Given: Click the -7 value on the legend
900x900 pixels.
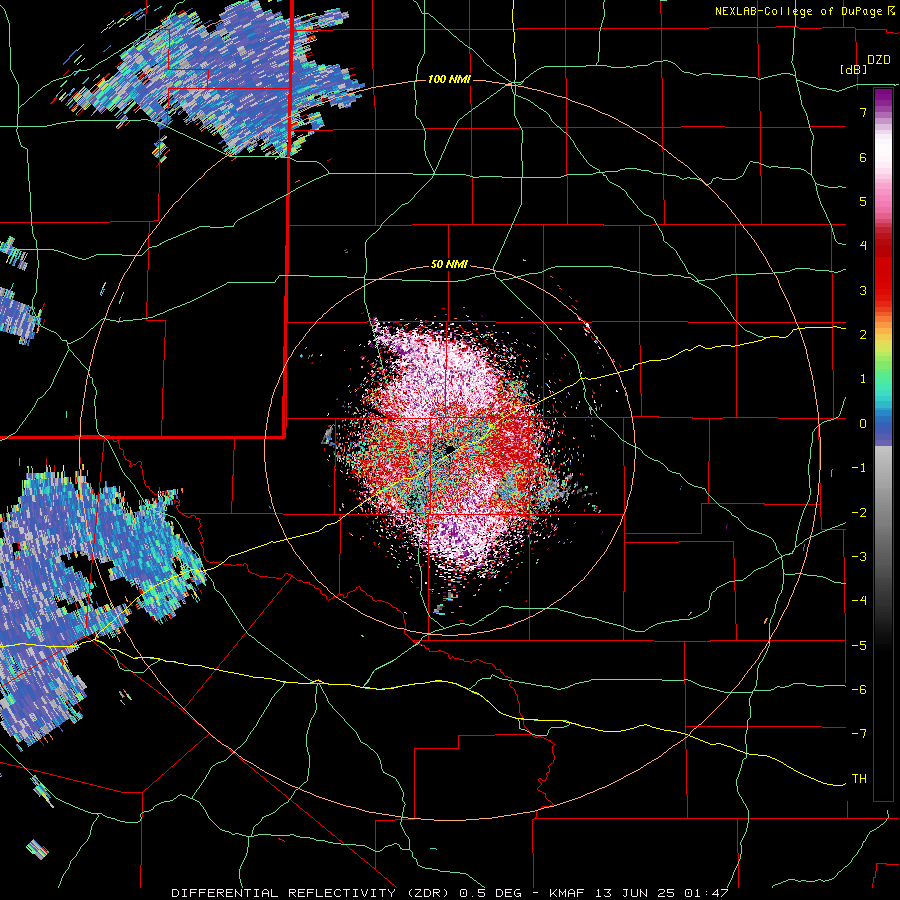Looking at the screenshot, I should point(859,734).
